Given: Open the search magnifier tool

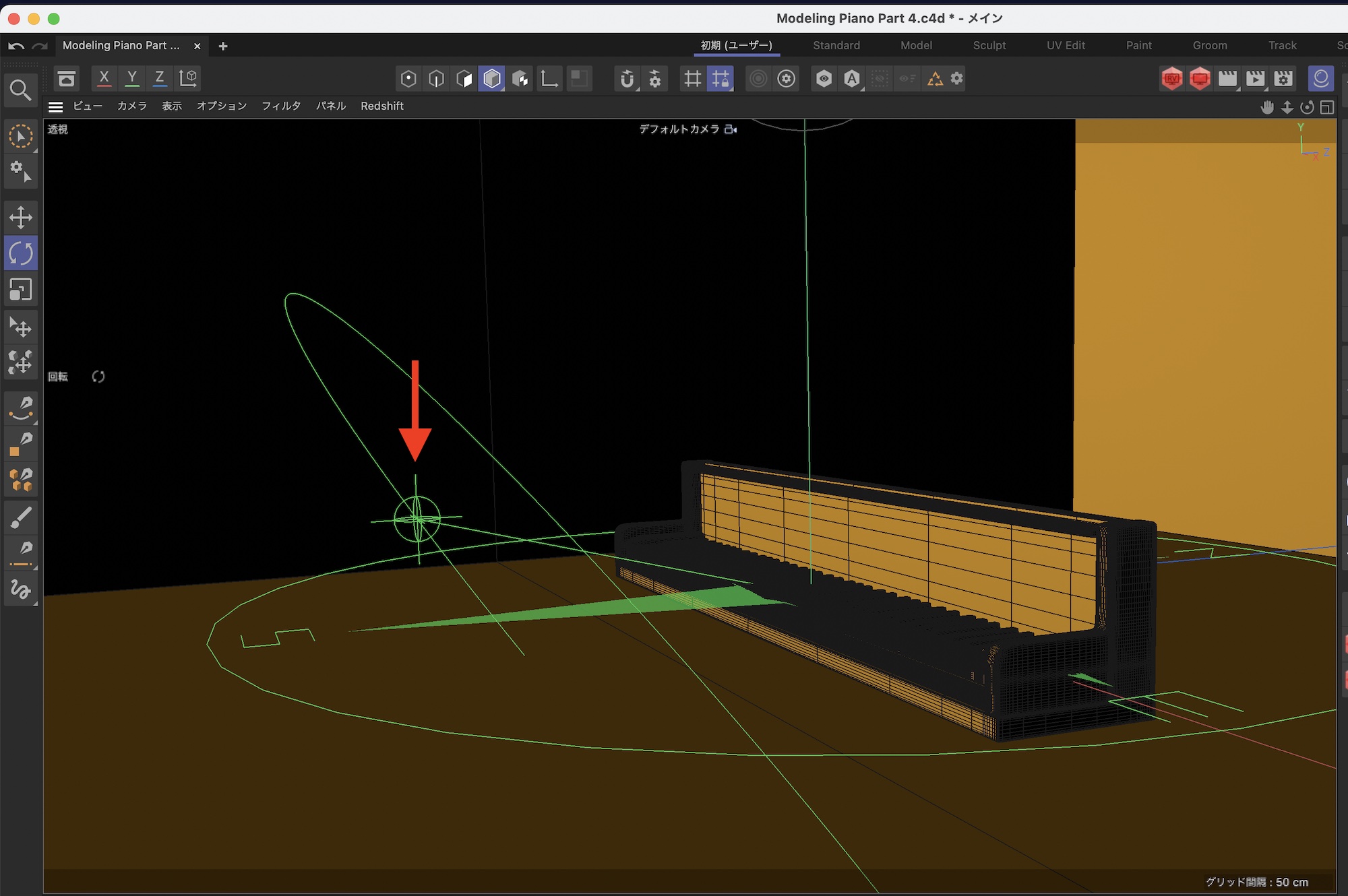Looking at the screenshot, I should (20, 90).
